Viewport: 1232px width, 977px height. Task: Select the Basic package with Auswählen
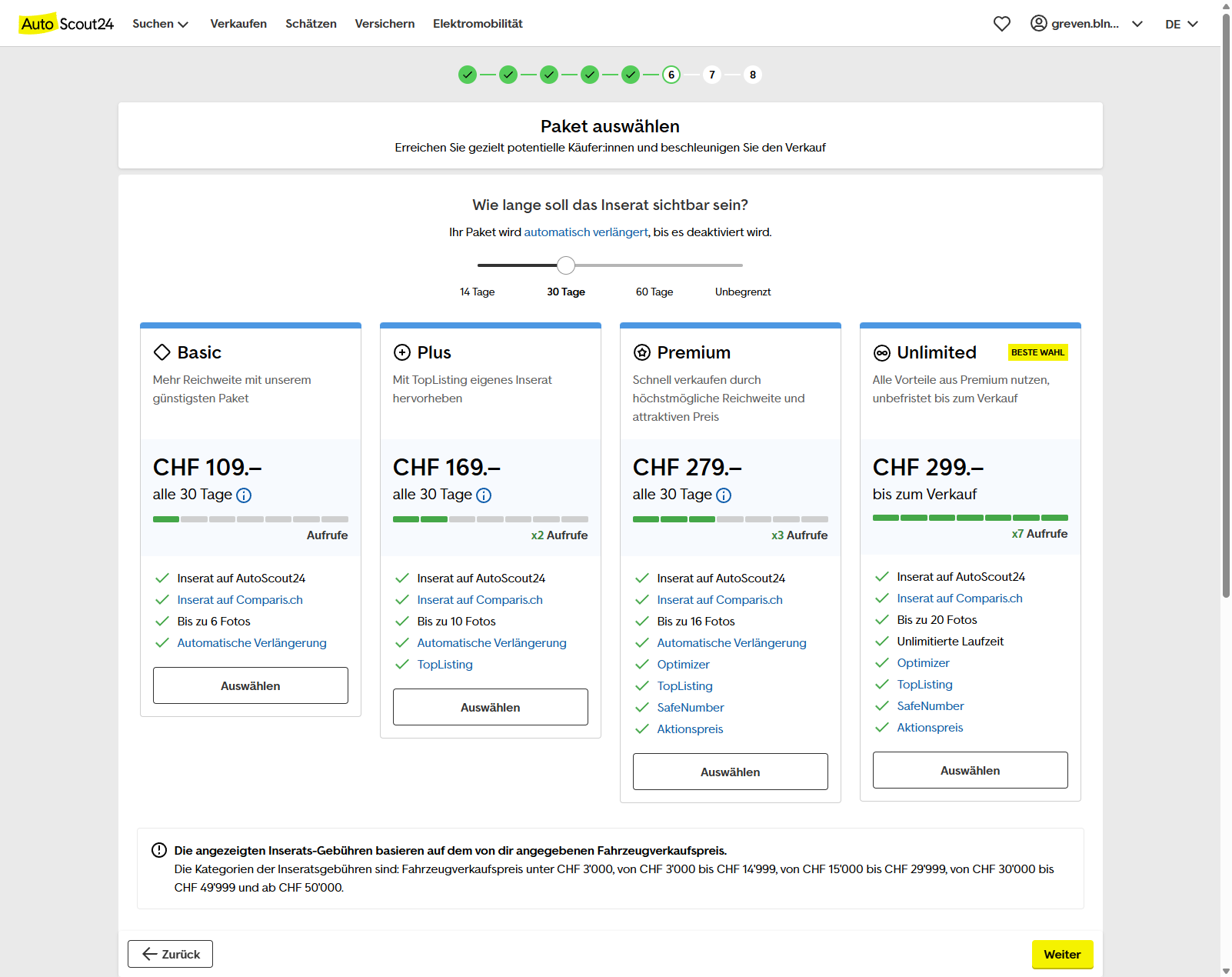pos(251,685)
